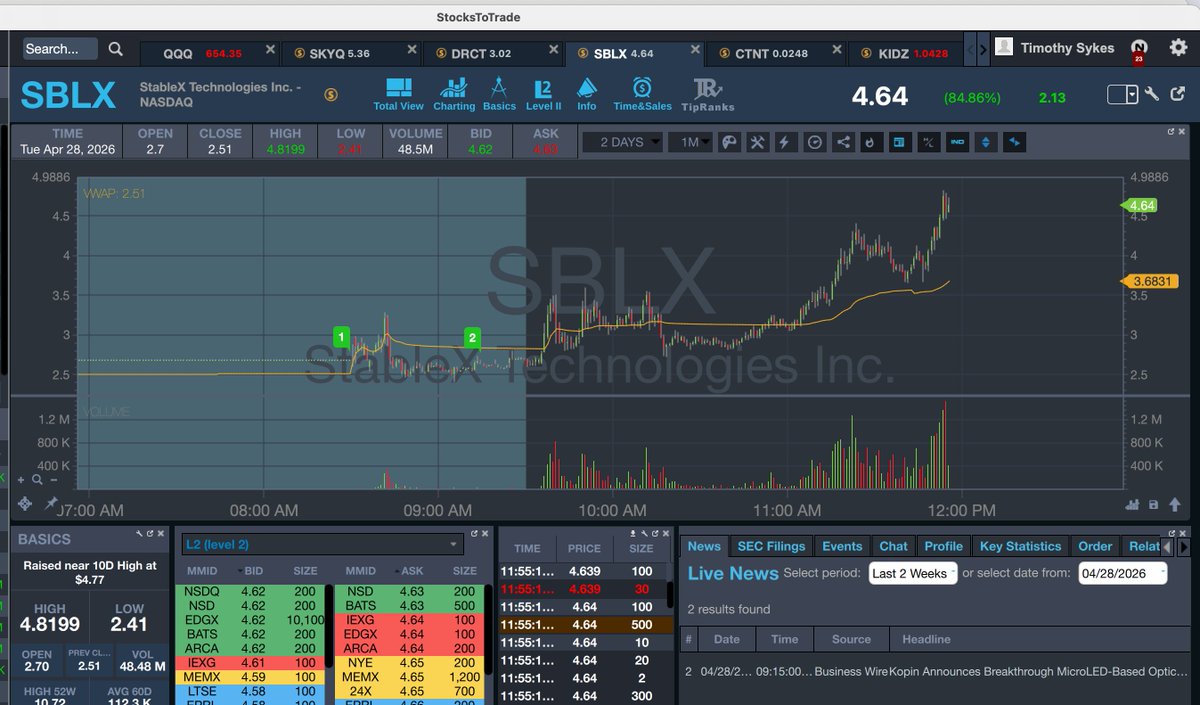Image resolution: width=1200 pixels, height=705 pixels.
Task: Open the Total View module icon
Action: [x=398, y=94]
